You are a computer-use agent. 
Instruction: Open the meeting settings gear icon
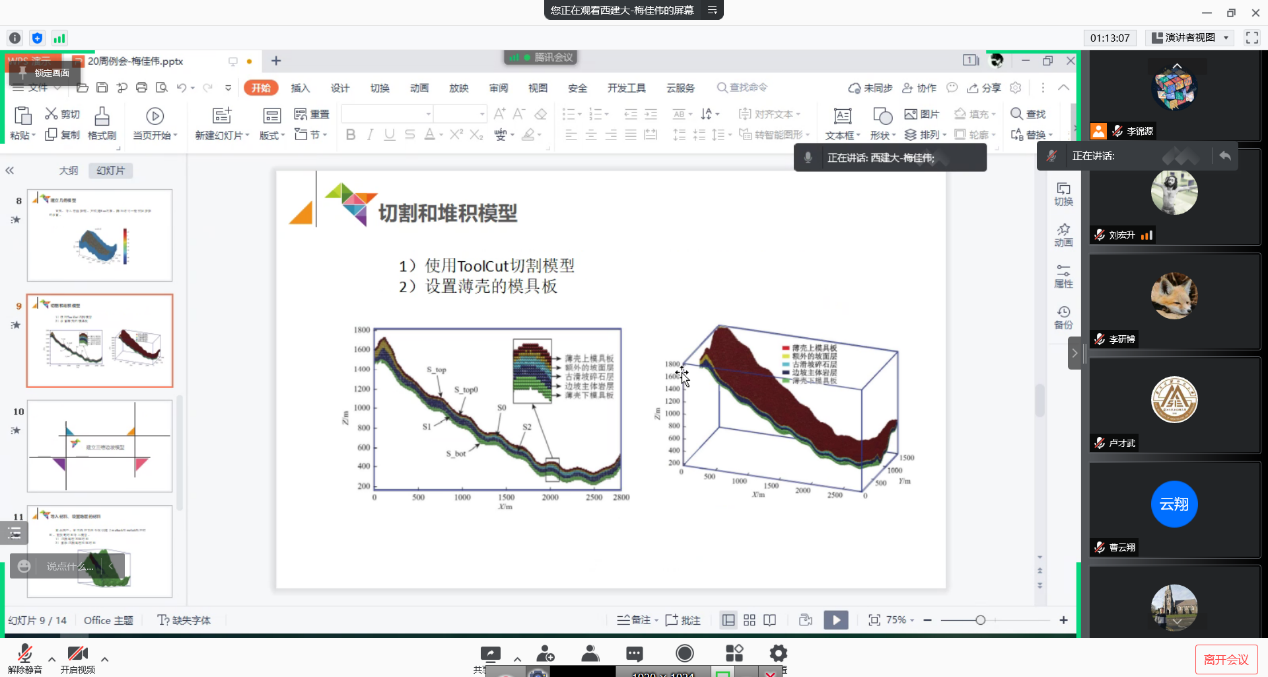click(778, 653)
